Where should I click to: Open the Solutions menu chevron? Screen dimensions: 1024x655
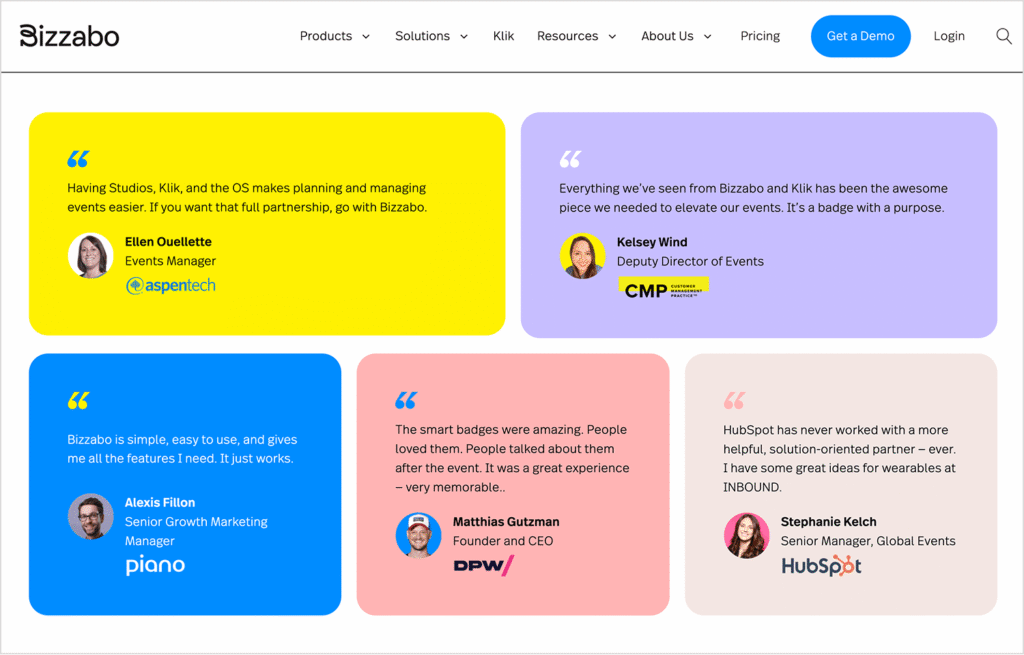466,35
